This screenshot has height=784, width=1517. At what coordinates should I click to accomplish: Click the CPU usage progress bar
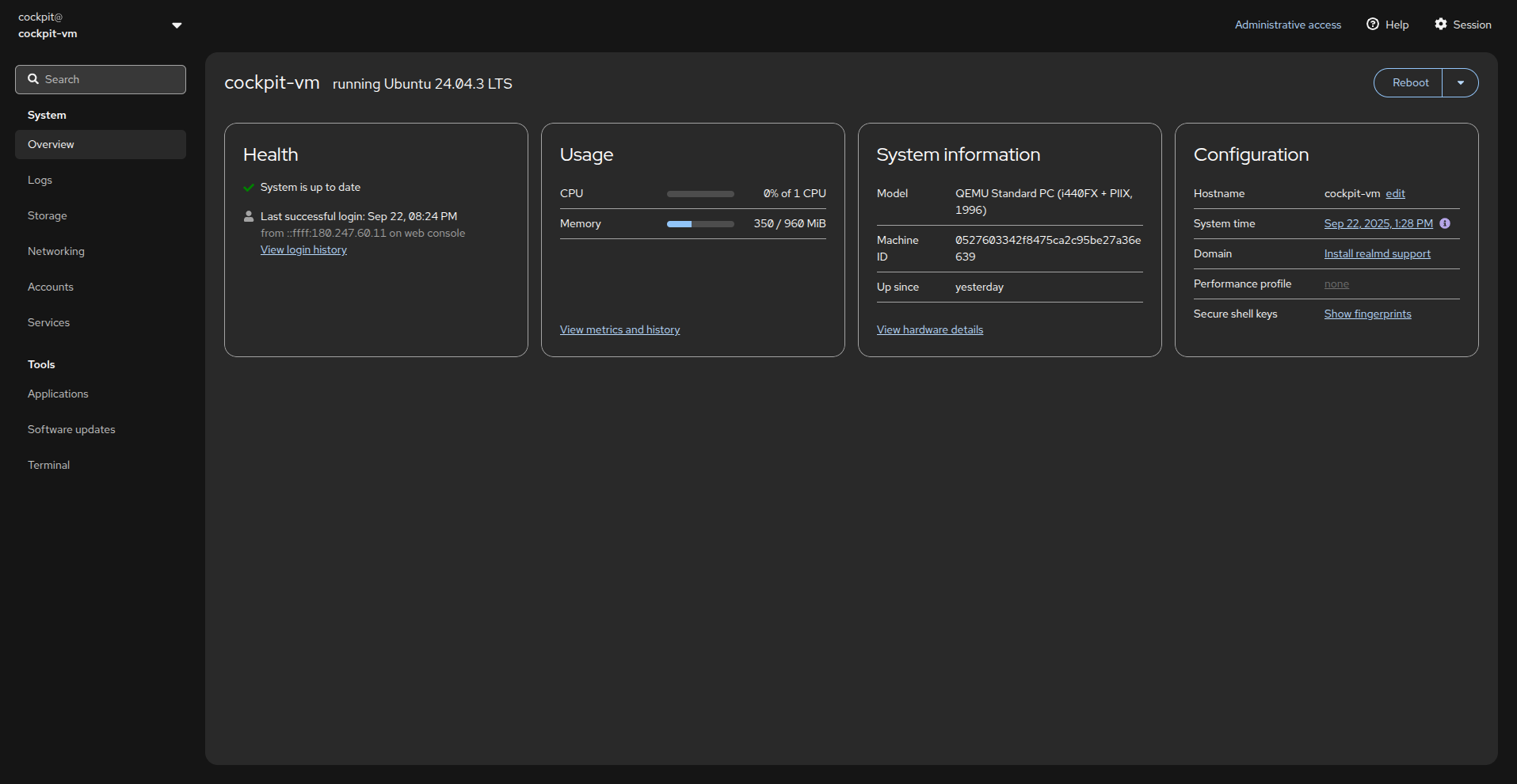click(x=700, y=193)
